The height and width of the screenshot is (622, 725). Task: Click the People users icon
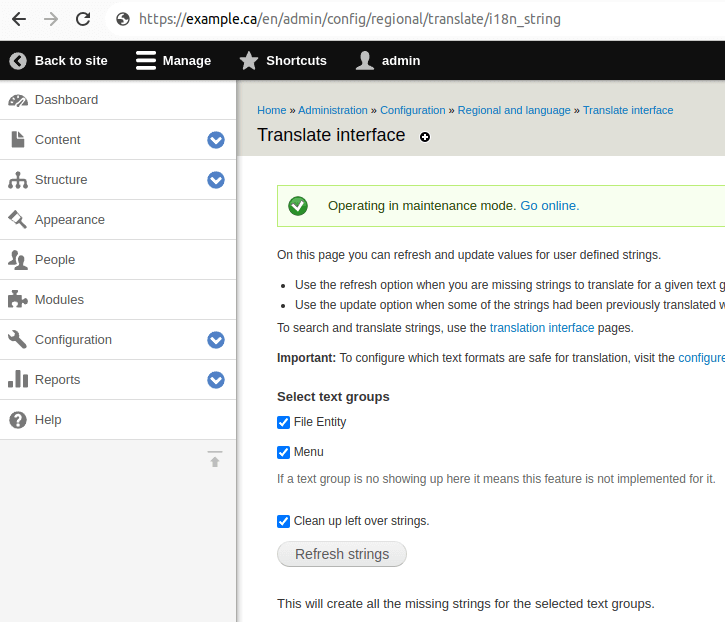[x=18, y=260]
